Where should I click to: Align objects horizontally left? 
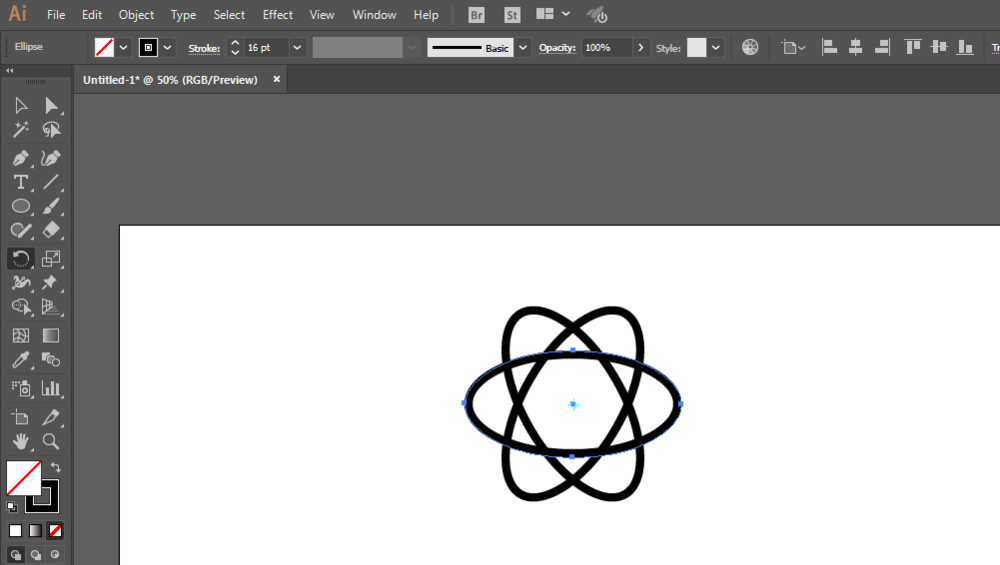pyautogui.click(x=829, y=47)
